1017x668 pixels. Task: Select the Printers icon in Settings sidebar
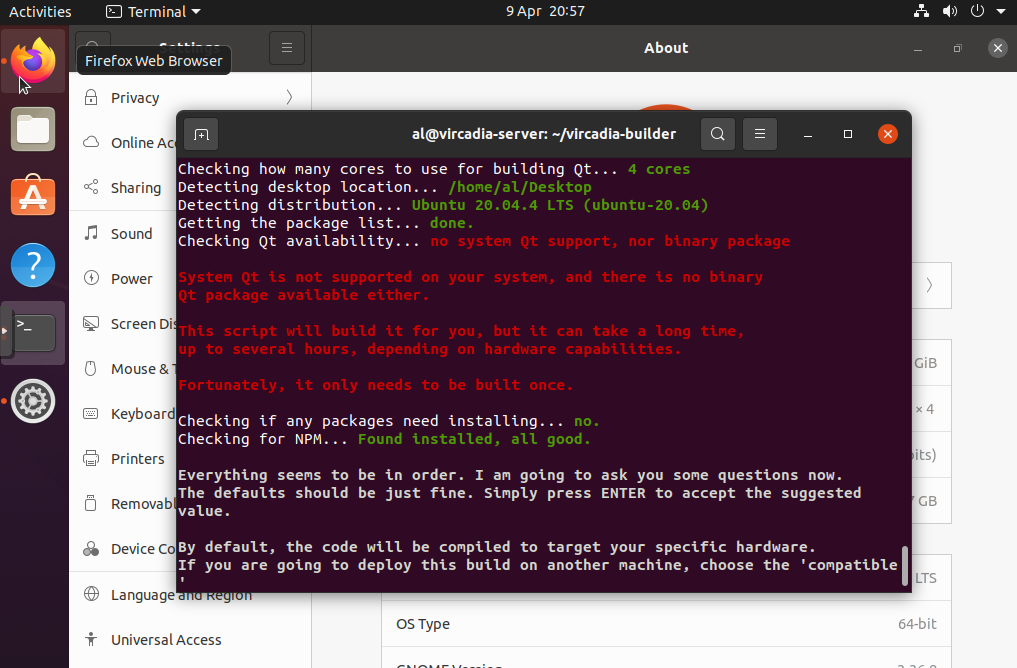(91, 459)
